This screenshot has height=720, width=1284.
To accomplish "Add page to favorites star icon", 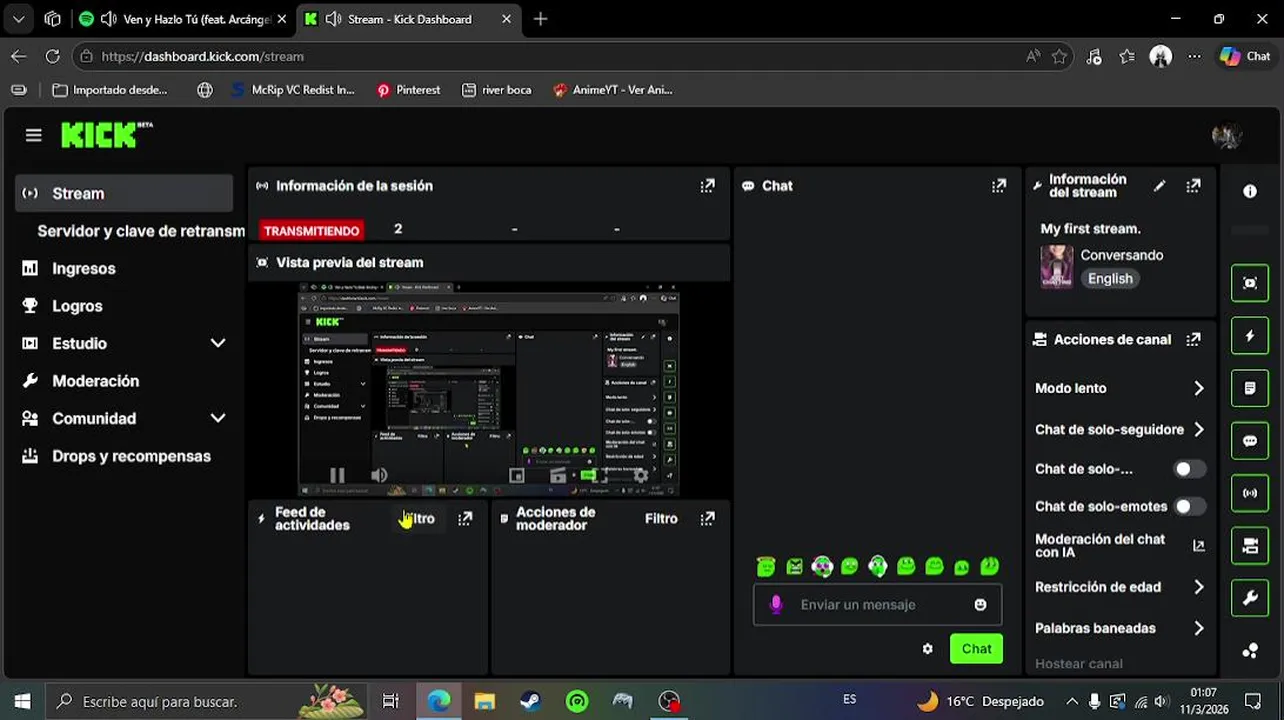I will coord(1060,57).
